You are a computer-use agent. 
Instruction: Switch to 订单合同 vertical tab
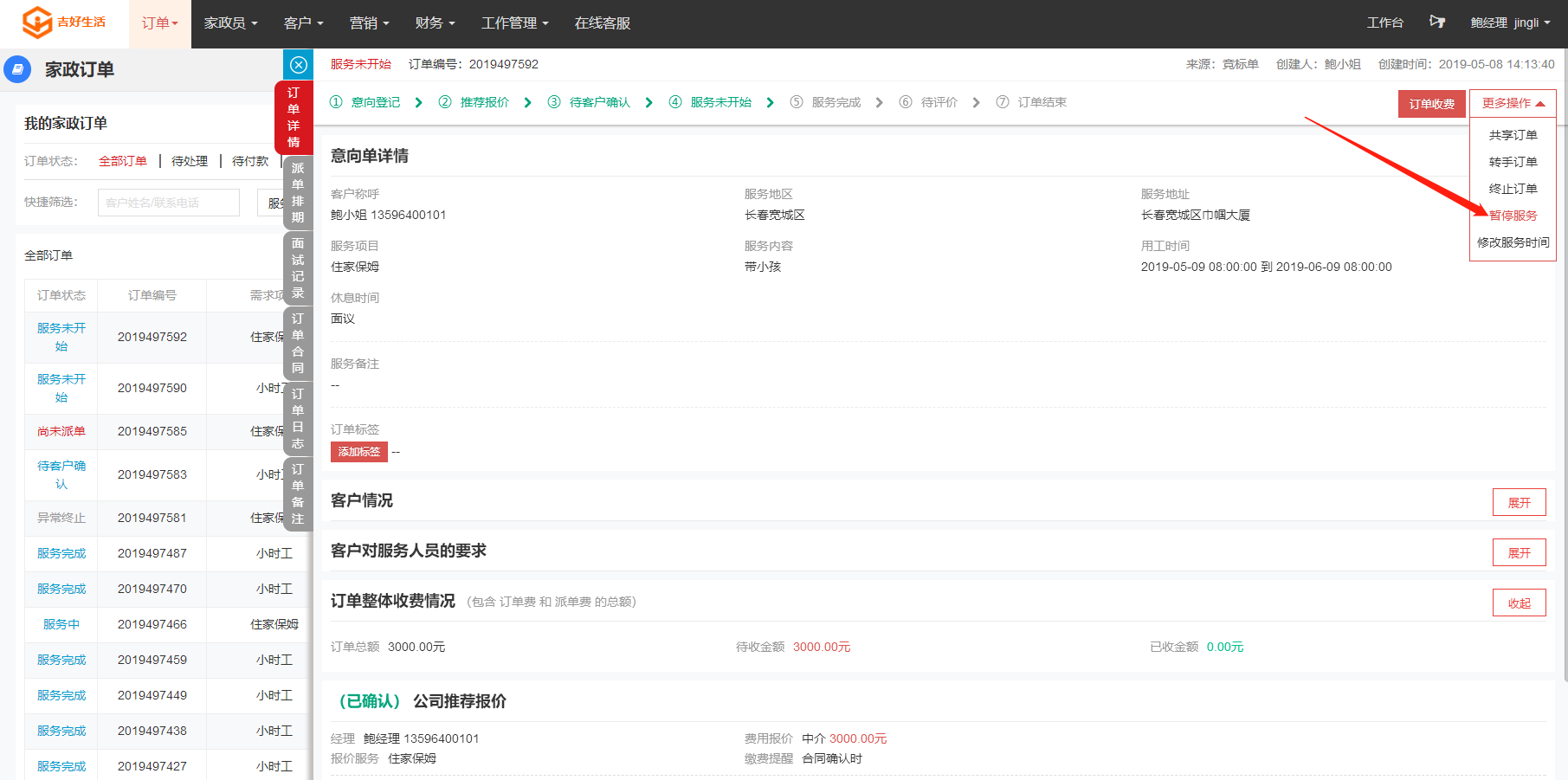[298, 343]
